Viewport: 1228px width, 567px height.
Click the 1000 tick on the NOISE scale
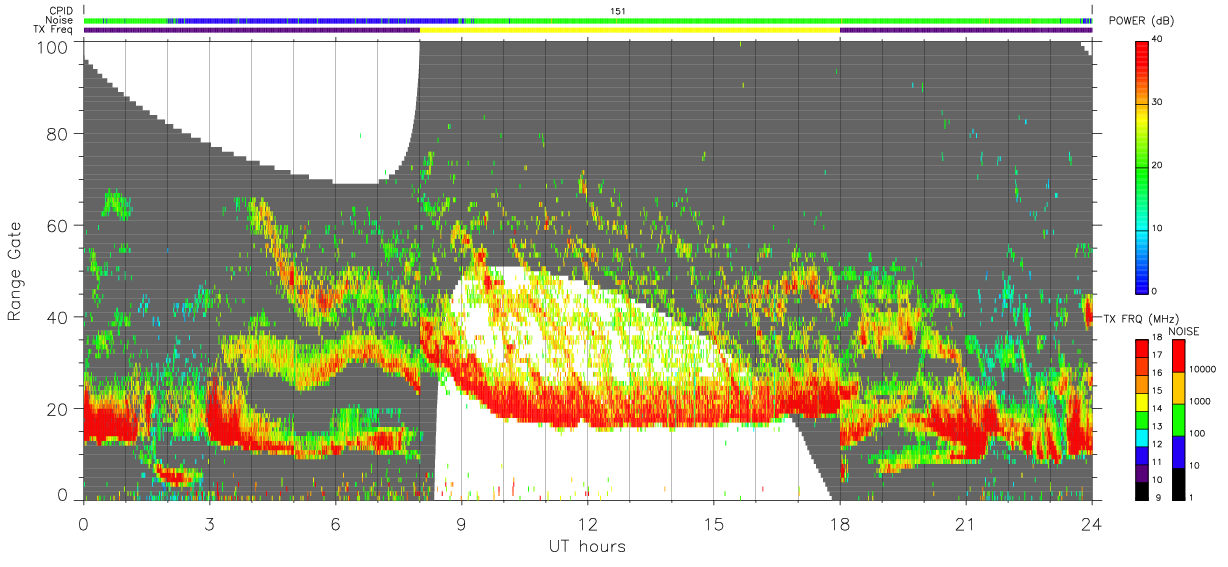point(1198,403)
